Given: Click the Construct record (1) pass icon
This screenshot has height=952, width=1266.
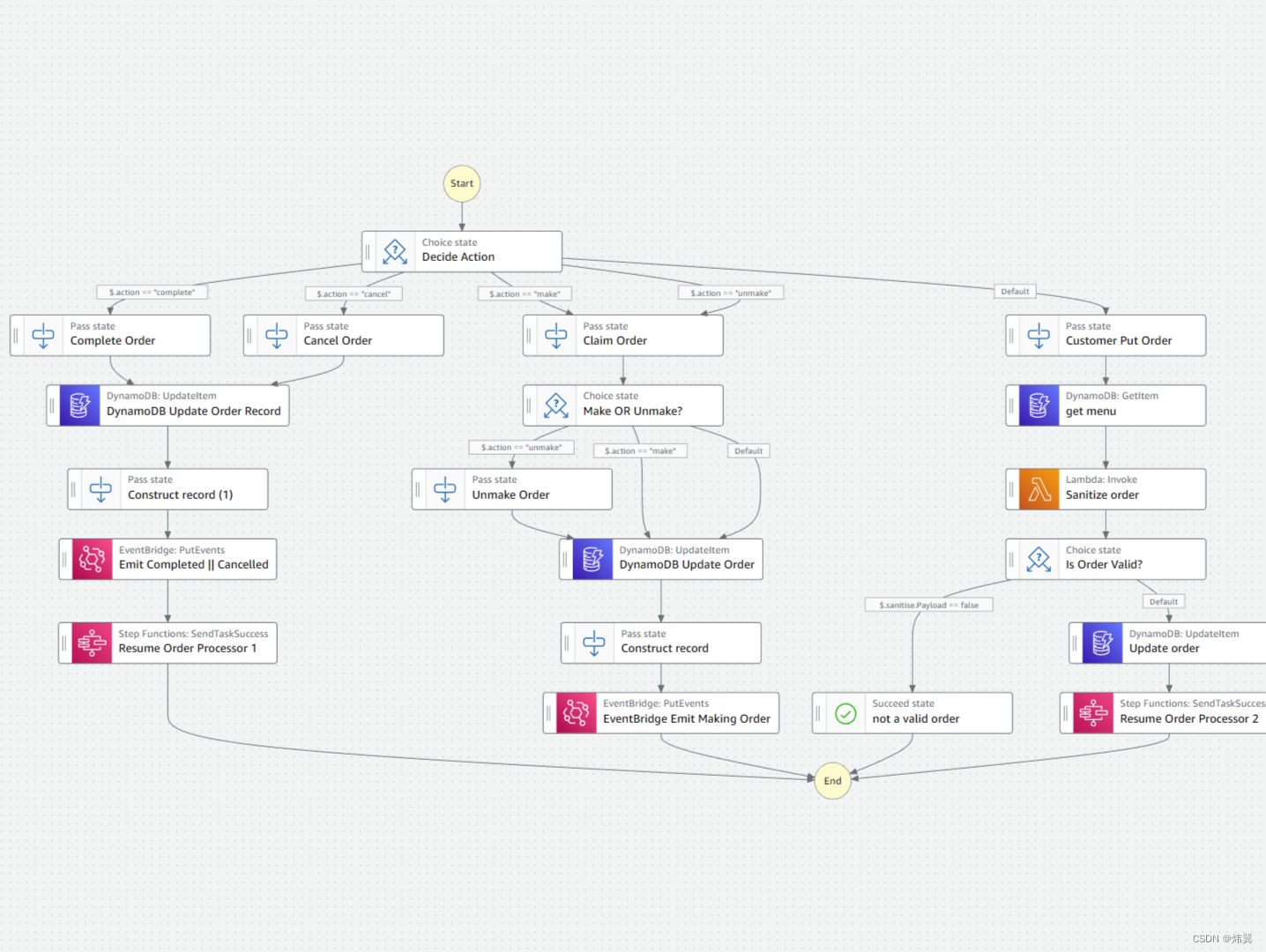Looking at the screenshot, I should click(101, 489).
